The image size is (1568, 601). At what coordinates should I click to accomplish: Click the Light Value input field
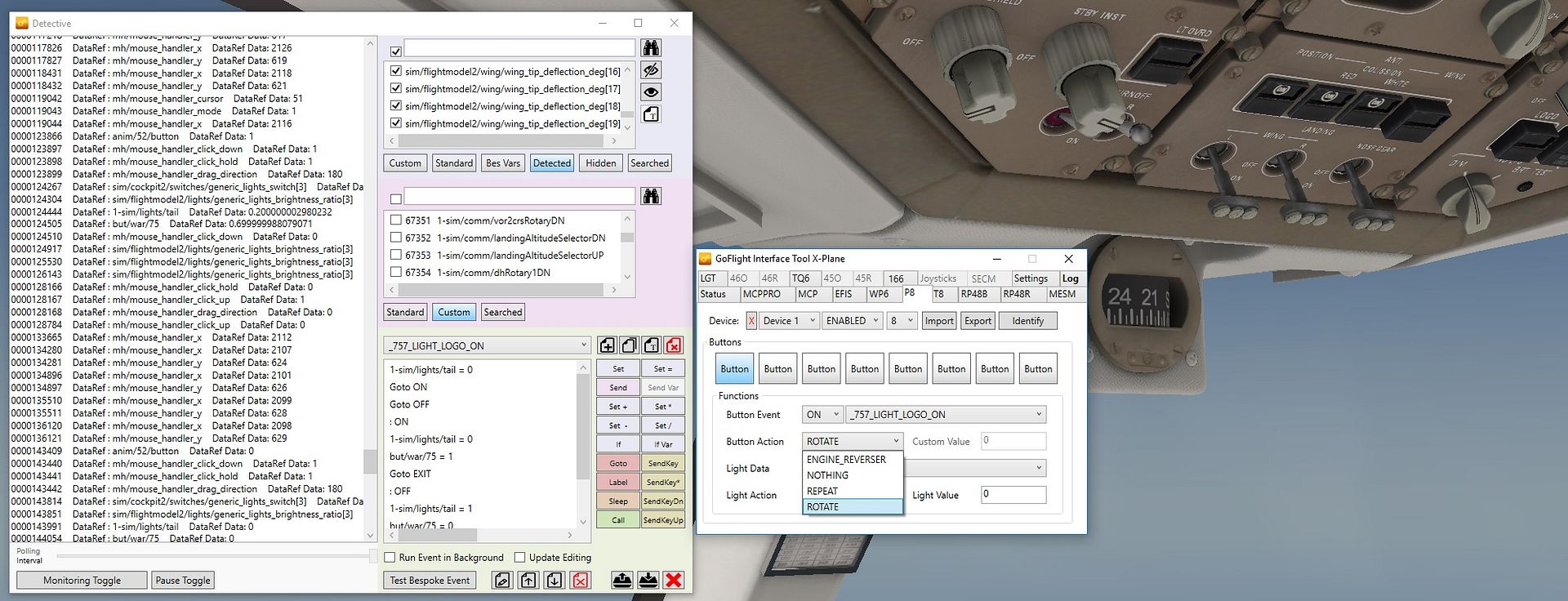(1013, 494)
